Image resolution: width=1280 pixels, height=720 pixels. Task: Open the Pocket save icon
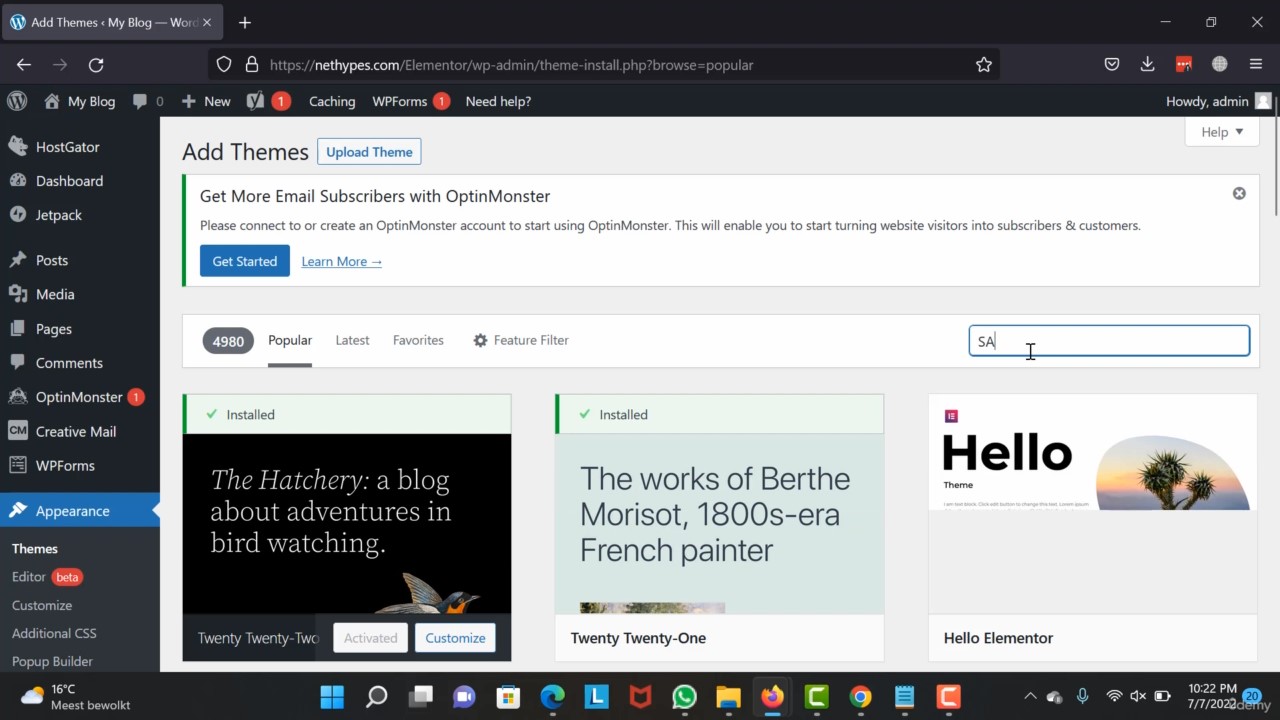click(x=1111, y=64)
